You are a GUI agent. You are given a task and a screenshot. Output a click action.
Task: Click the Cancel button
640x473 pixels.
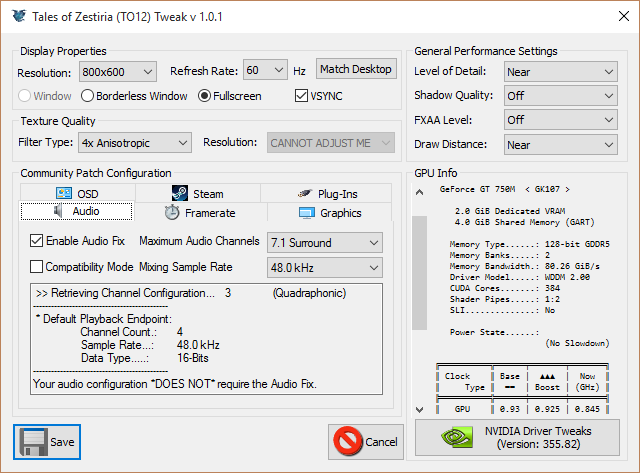366,442
